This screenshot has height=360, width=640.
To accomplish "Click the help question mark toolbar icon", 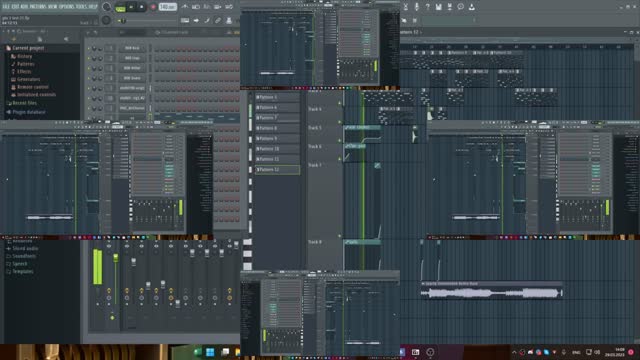I will [427, 7].
